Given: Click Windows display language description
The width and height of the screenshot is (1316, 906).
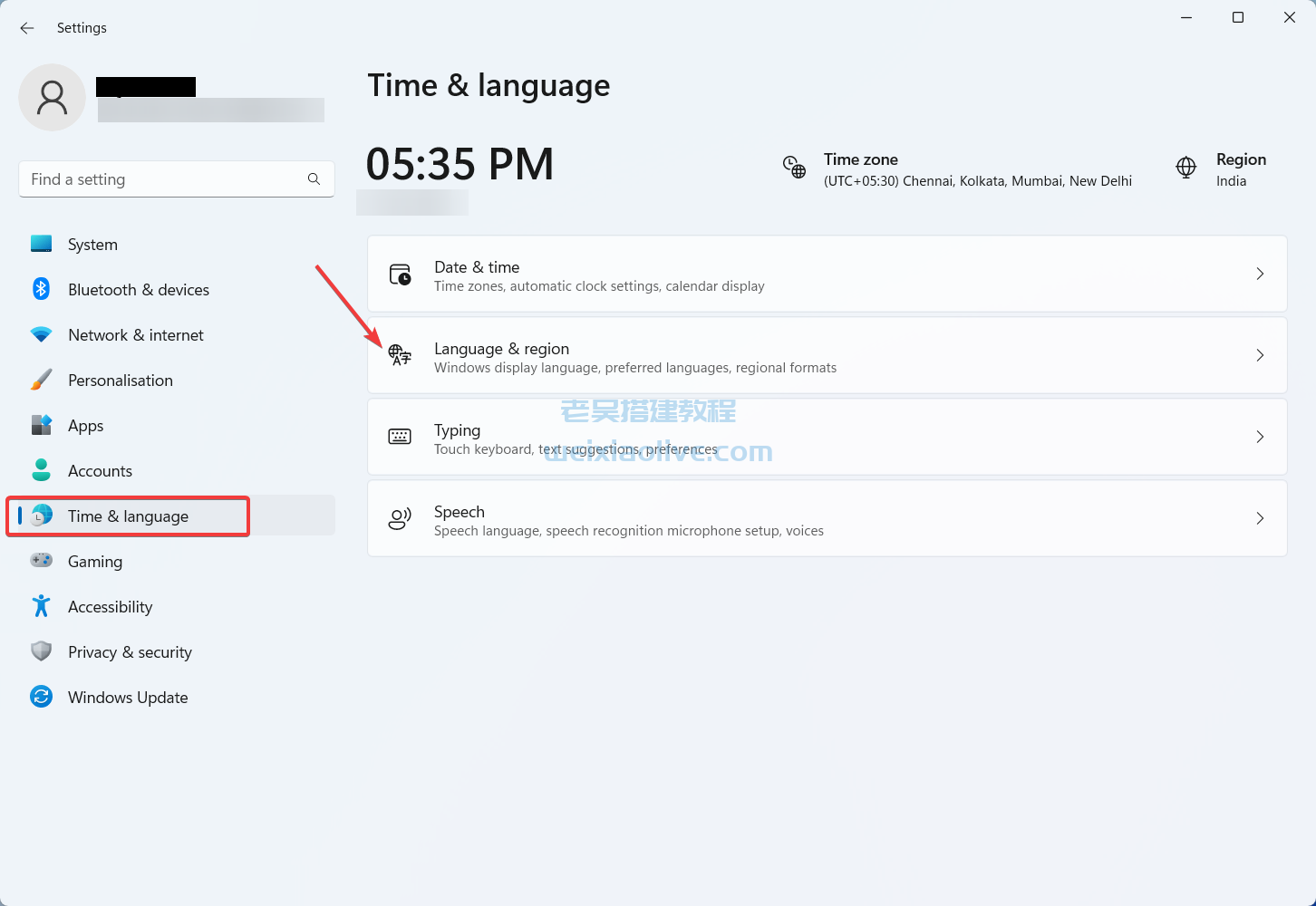Looking at the screenshot, I should point(635,368).
